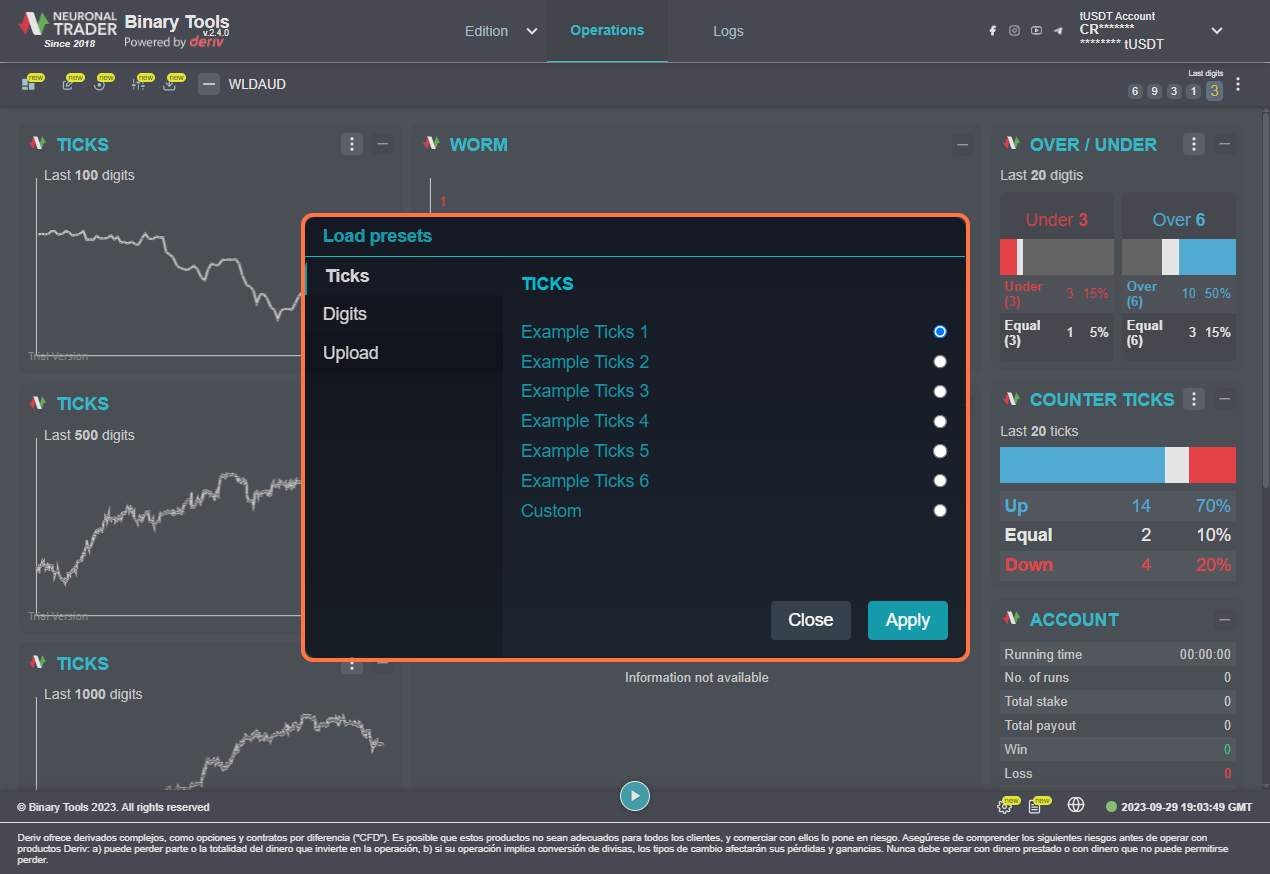The height and width of the screenshot is (874, 1270).
Task: Close the Load presets dialog
Action: point(810,620)
